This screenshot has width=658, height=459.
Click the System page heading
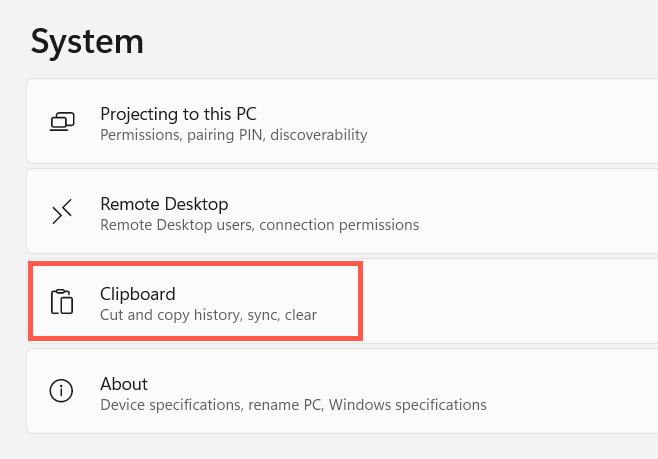(x=87, y=41)
